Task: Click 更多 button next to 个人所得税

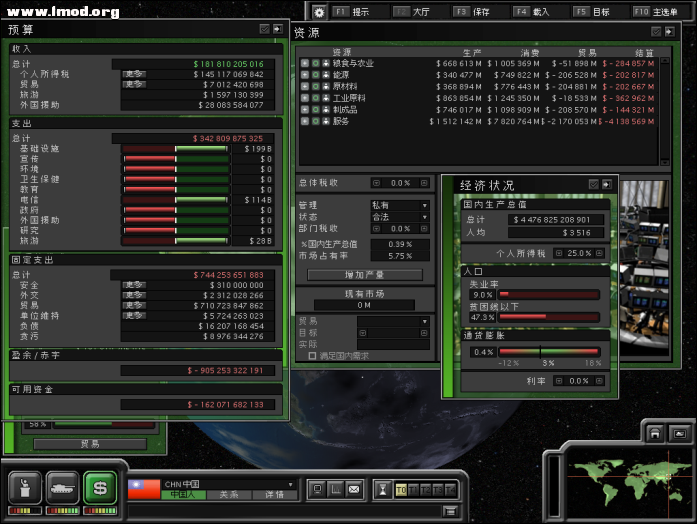Action: click(134, 74)
